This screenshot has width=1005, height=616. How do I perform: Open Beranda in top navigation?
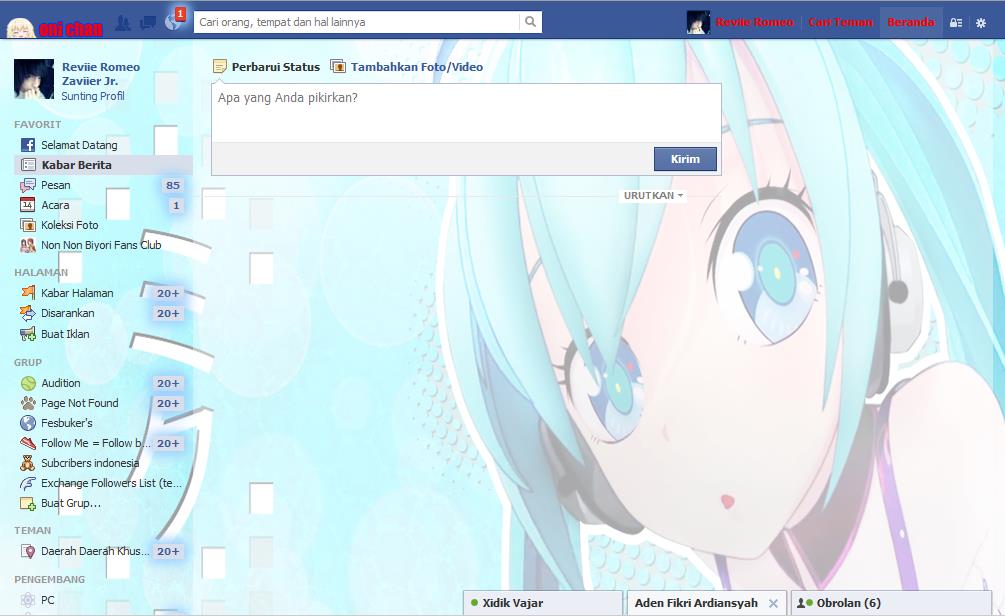point(911,22)
